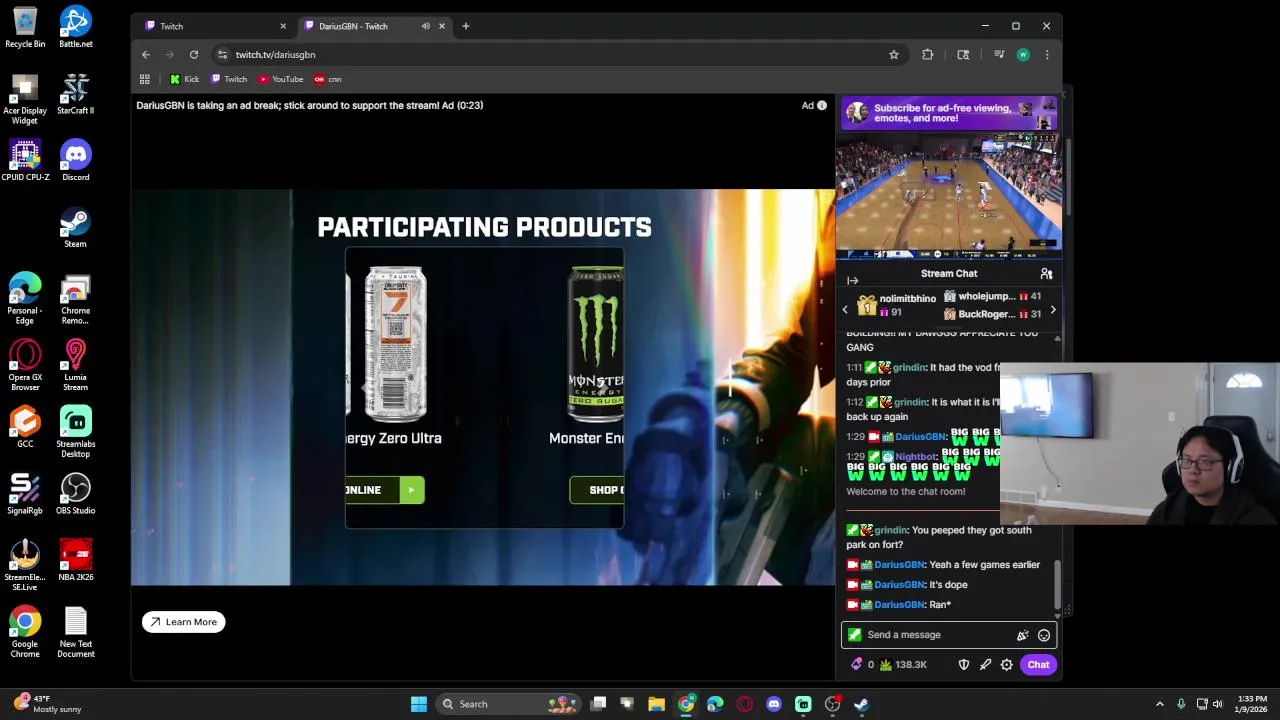Screen dimensions: 1280x720
Task: Switch to the DariusGBN - Twitch tab
Action: pos(376,26)
